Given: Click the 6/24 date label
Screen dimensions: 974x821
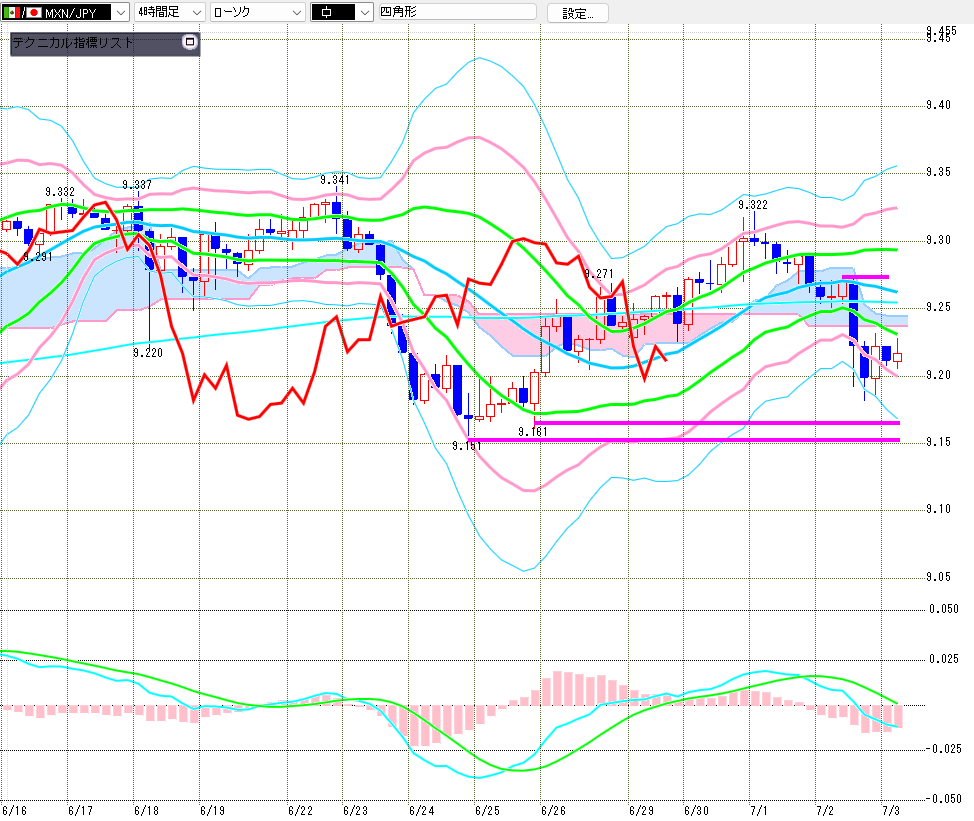Looking at the screenshot, I should click(422, 811).
